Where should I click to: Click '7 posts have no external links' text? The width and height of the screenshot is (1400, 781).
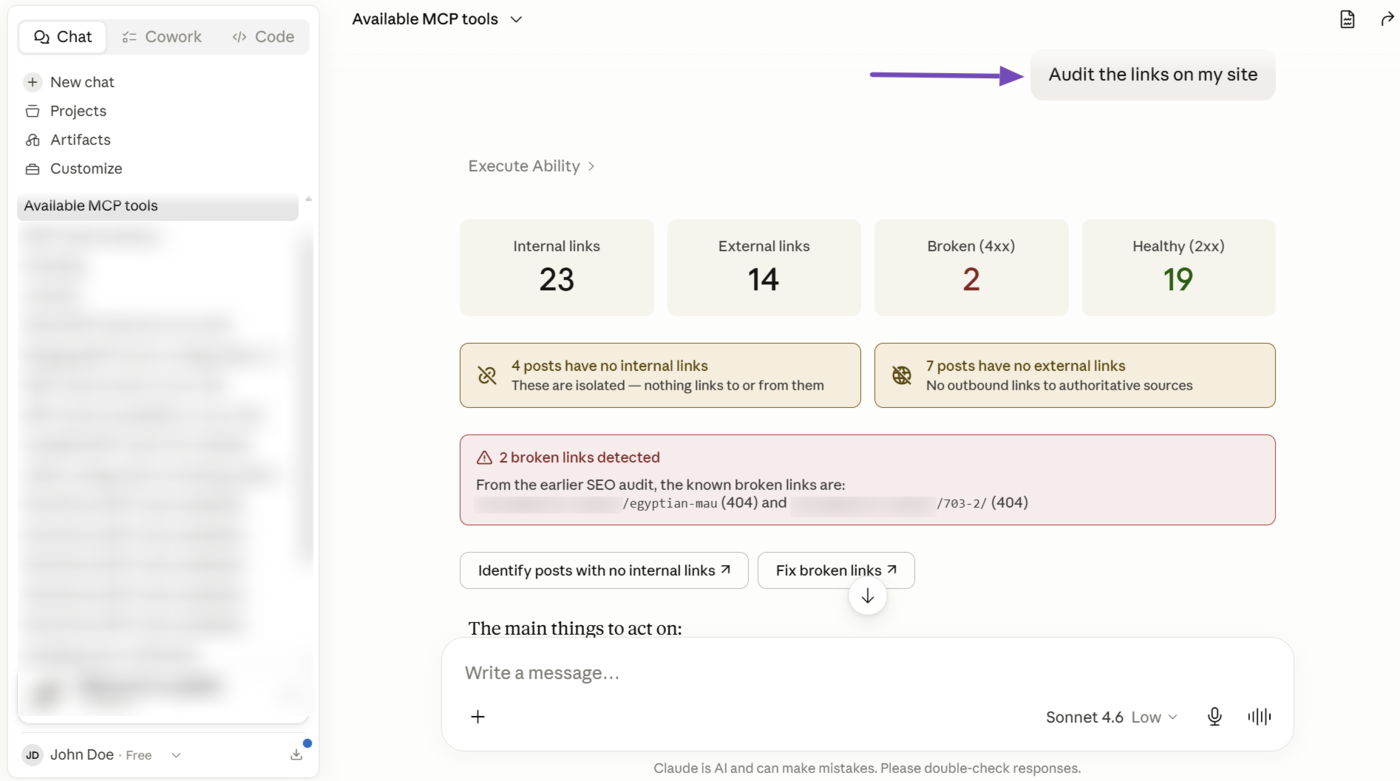coord(1025,366)
